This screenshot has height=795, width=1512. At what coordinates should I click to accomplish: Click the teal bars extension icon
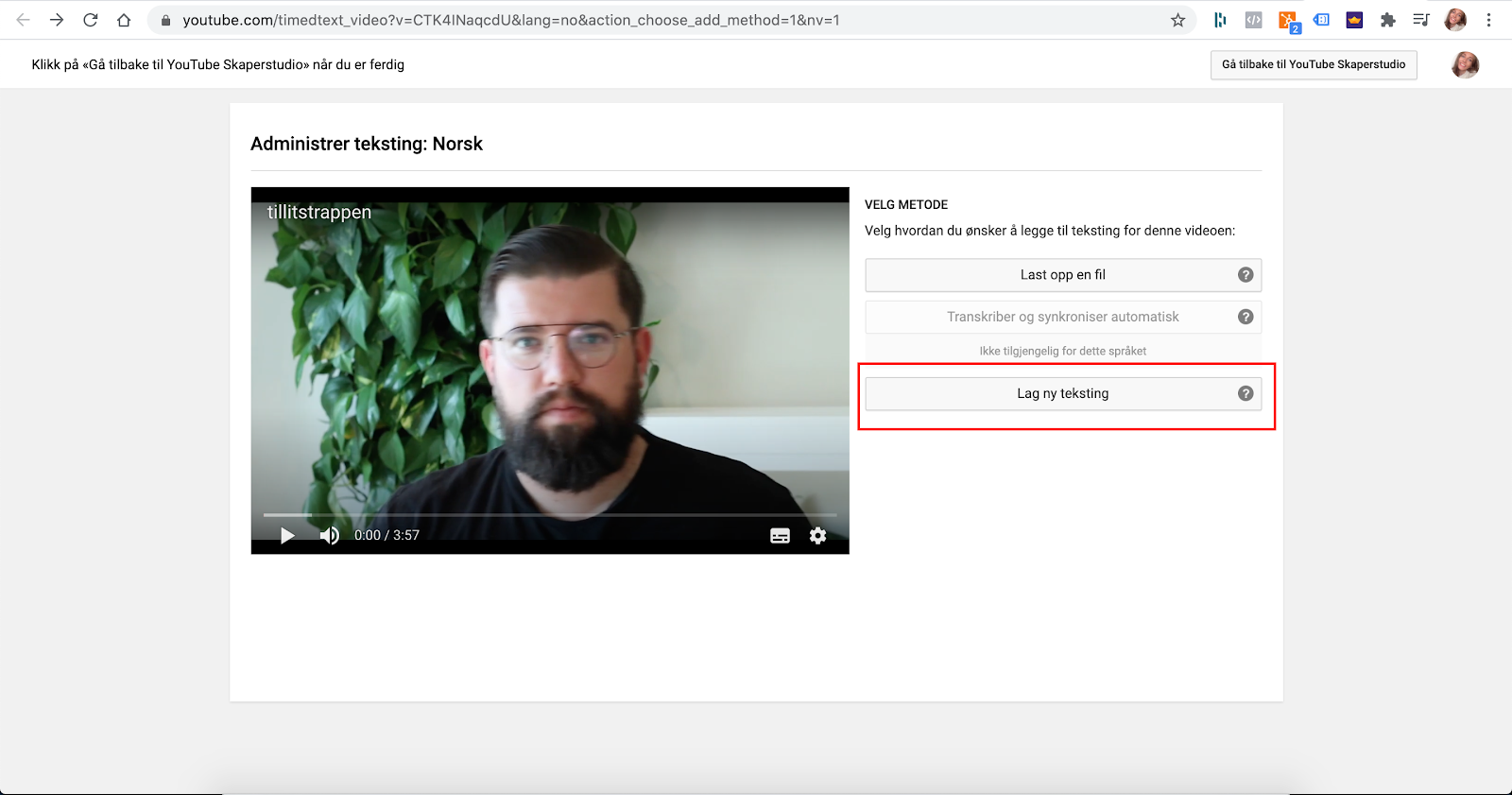click(1220, 20)
